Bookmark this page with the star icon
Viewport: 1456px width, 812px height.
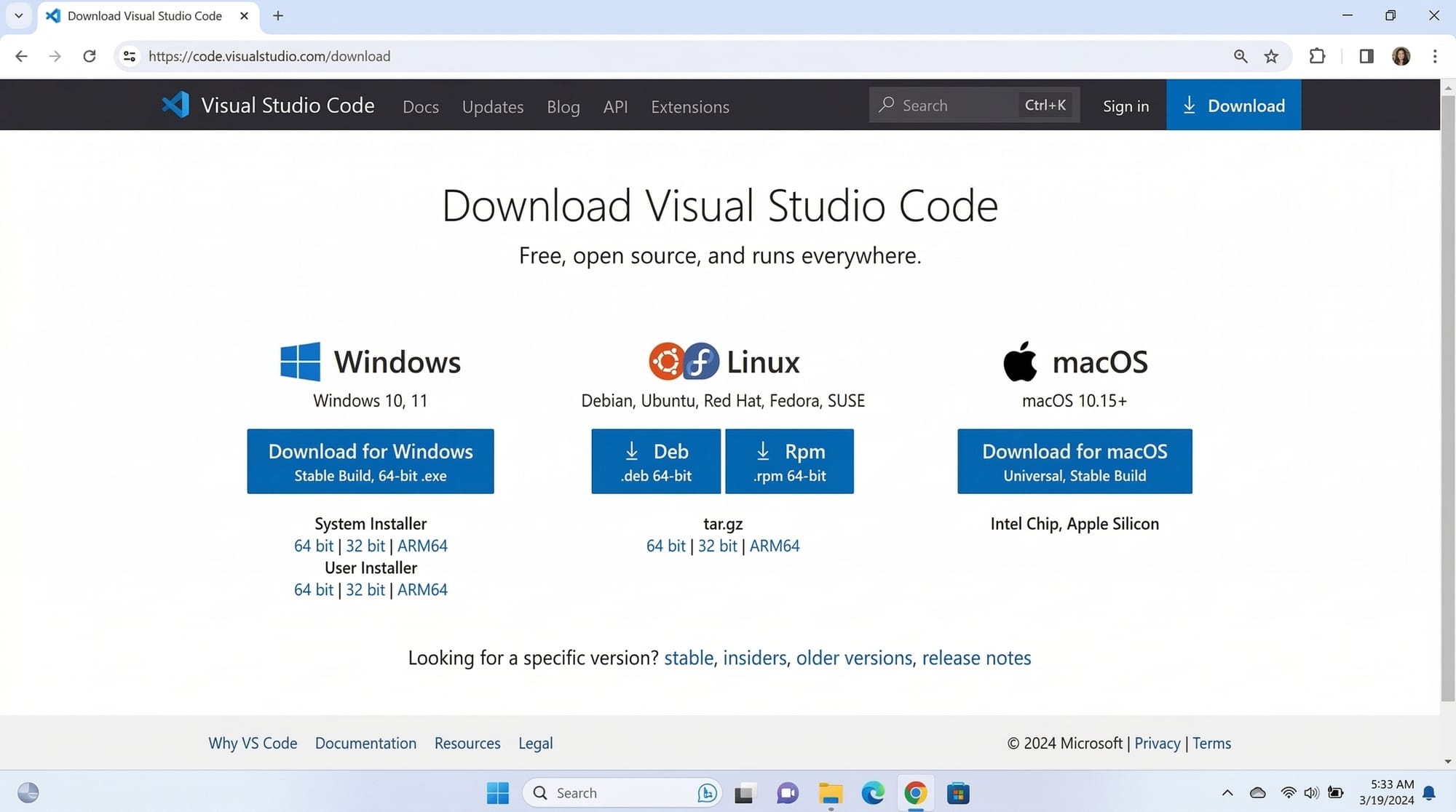1271,56
